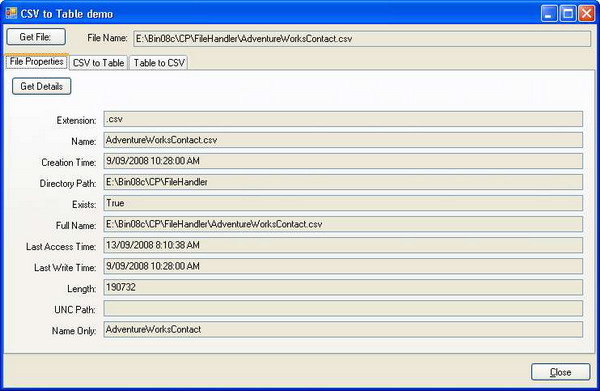Click the empty UNC Path field

343,308
